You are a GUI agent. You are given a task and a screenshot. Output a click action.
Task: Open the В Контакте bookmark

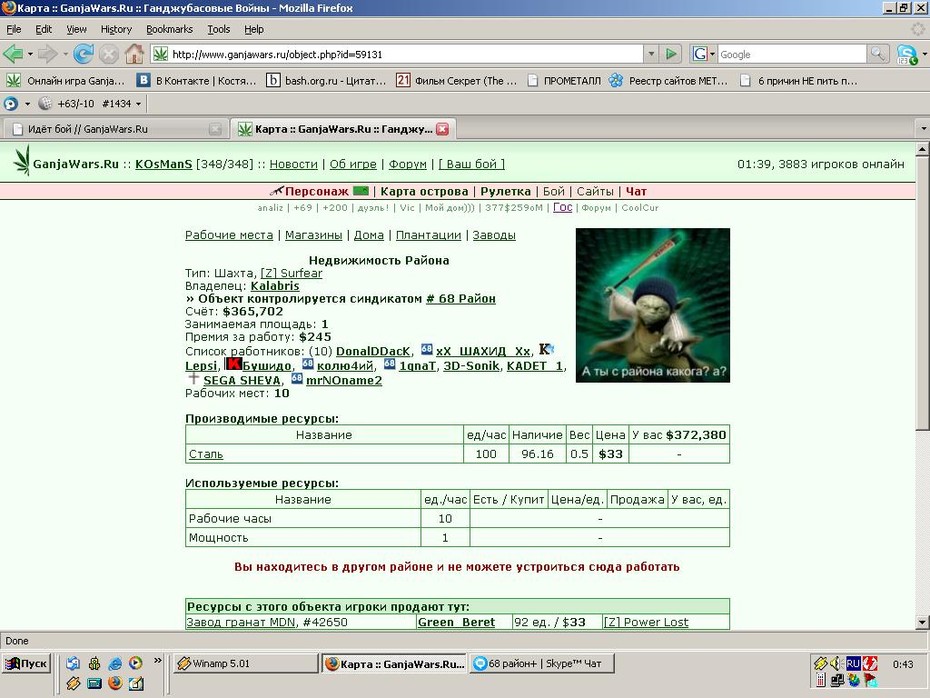pyautogui.click(x=196, y=81)
